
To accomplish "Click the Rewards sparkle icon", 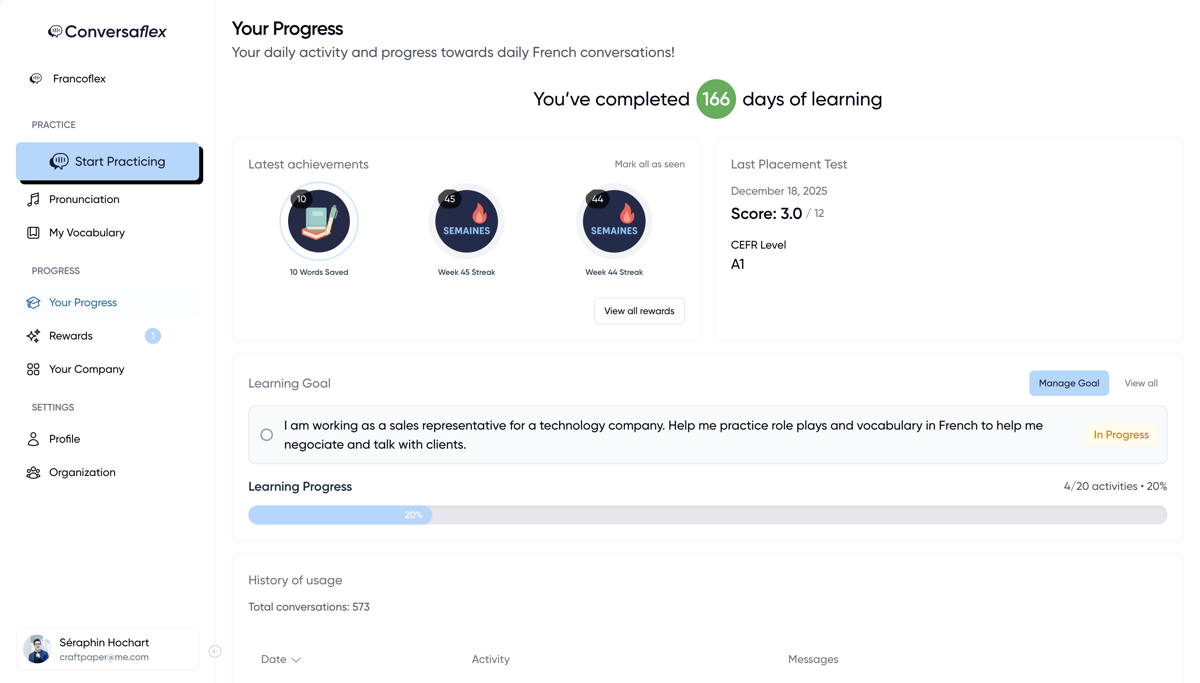I will (33, 336).
